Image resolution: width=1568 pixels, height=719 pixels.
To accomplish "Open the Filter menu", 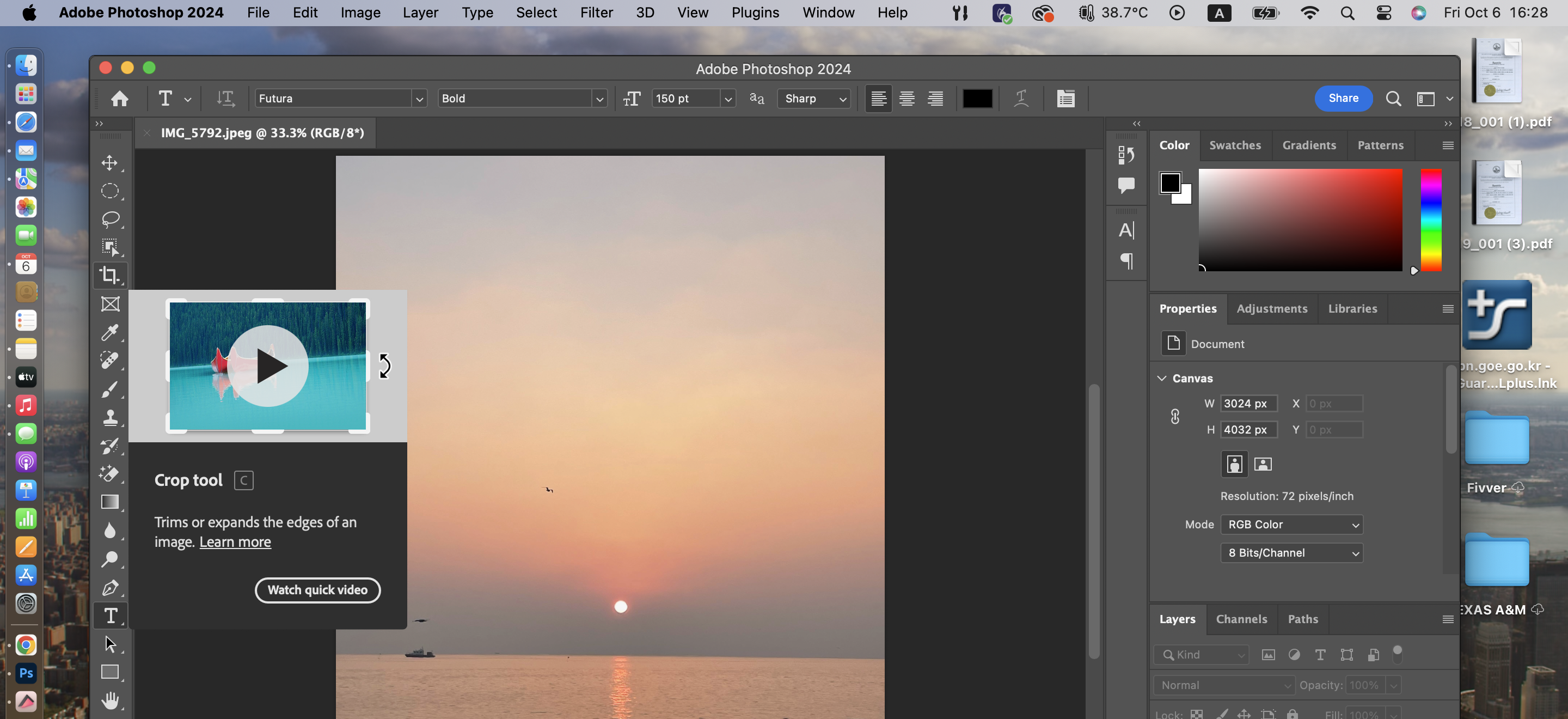I will pos(596,13).
